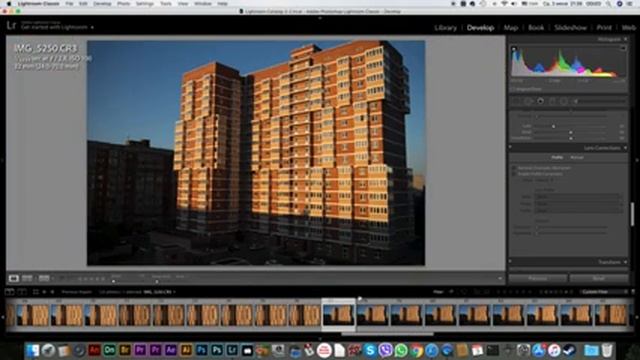Go back using filmstrip left arrow
Image resolution: width=640 pixels, height=360 pixels.
44,292
